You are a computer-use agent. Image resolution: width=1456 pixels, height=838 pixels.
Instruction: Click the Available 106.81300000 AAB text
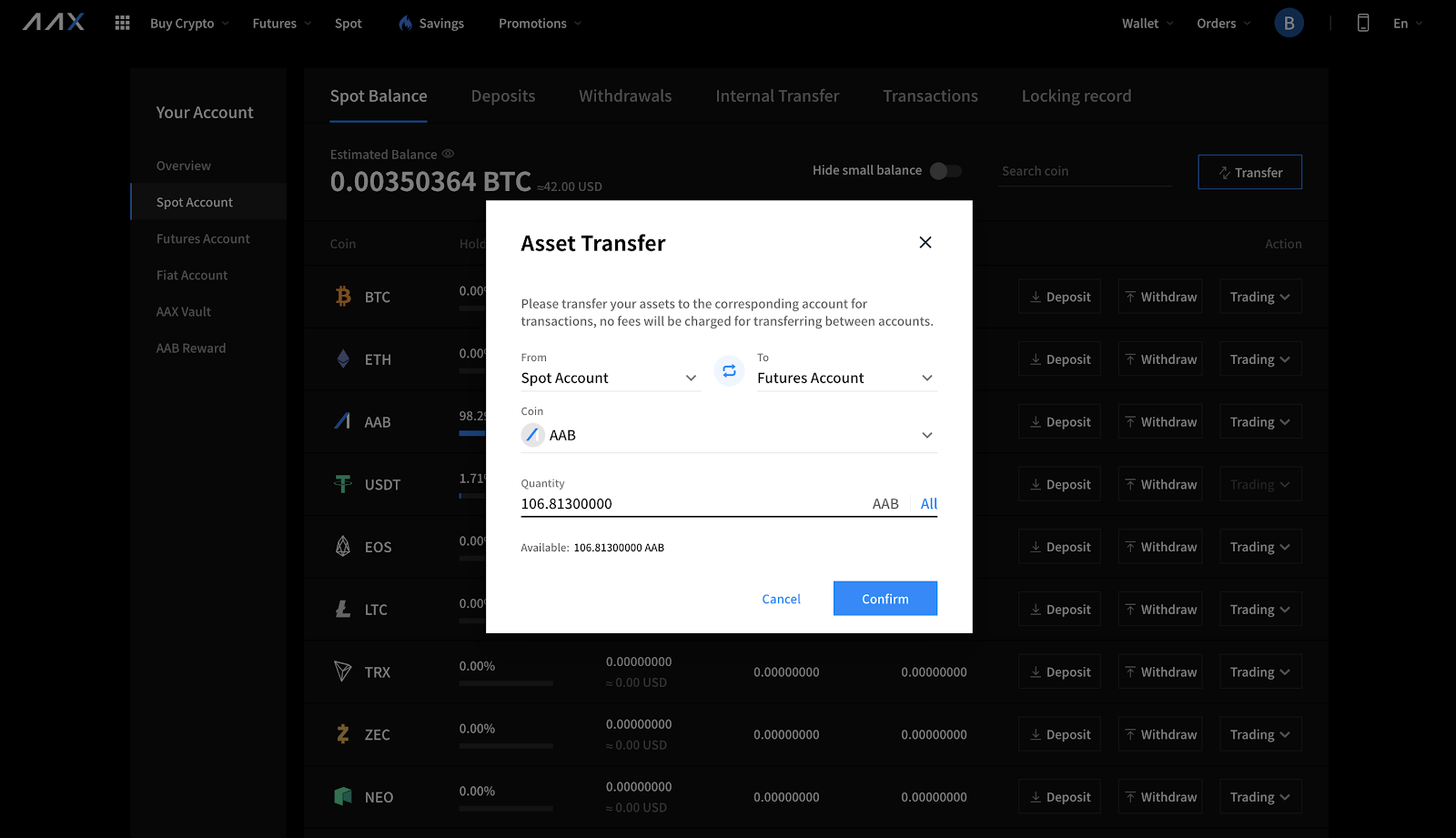[592, 548]
